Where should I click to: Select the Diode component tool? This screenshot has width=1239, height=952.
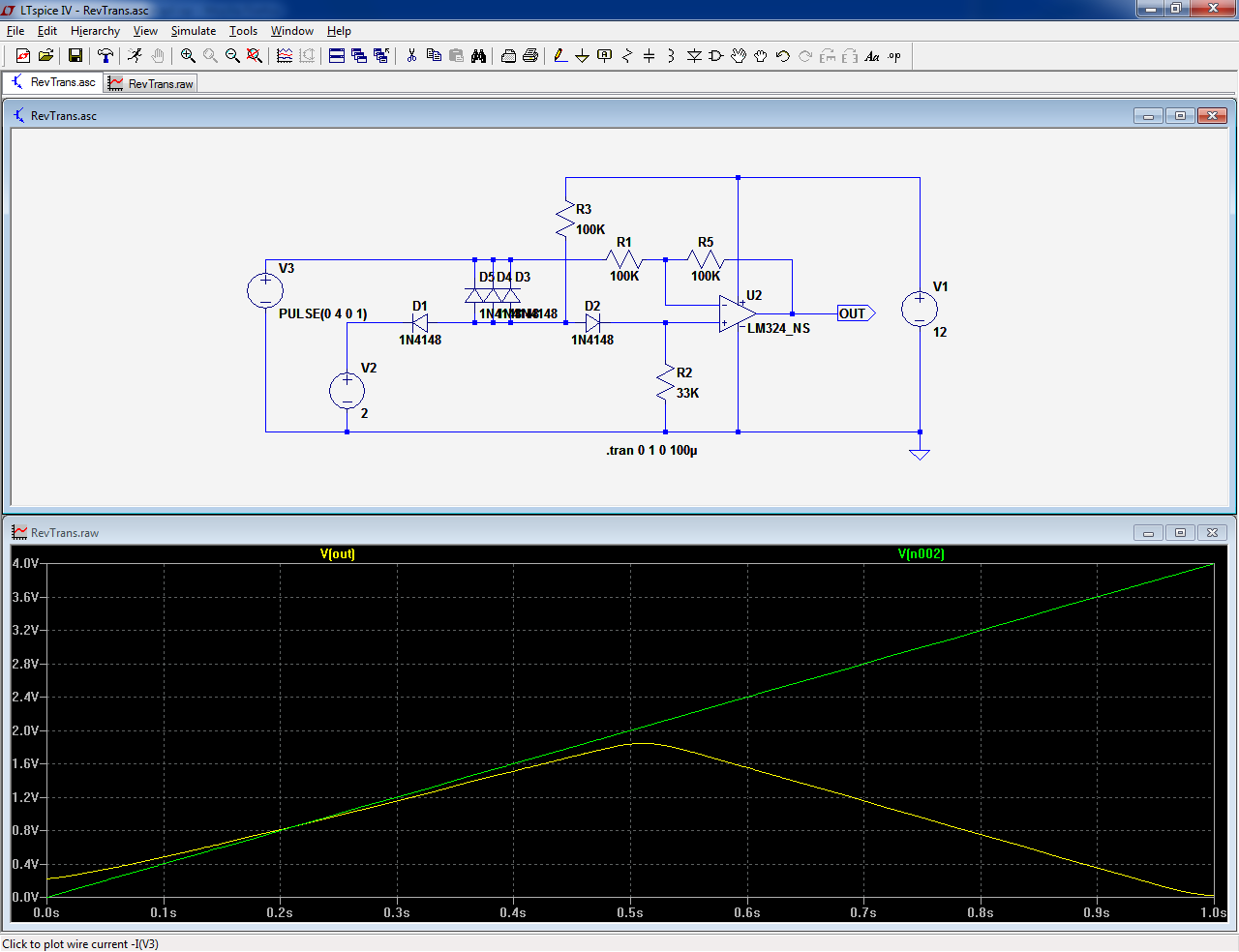[694, 56]
